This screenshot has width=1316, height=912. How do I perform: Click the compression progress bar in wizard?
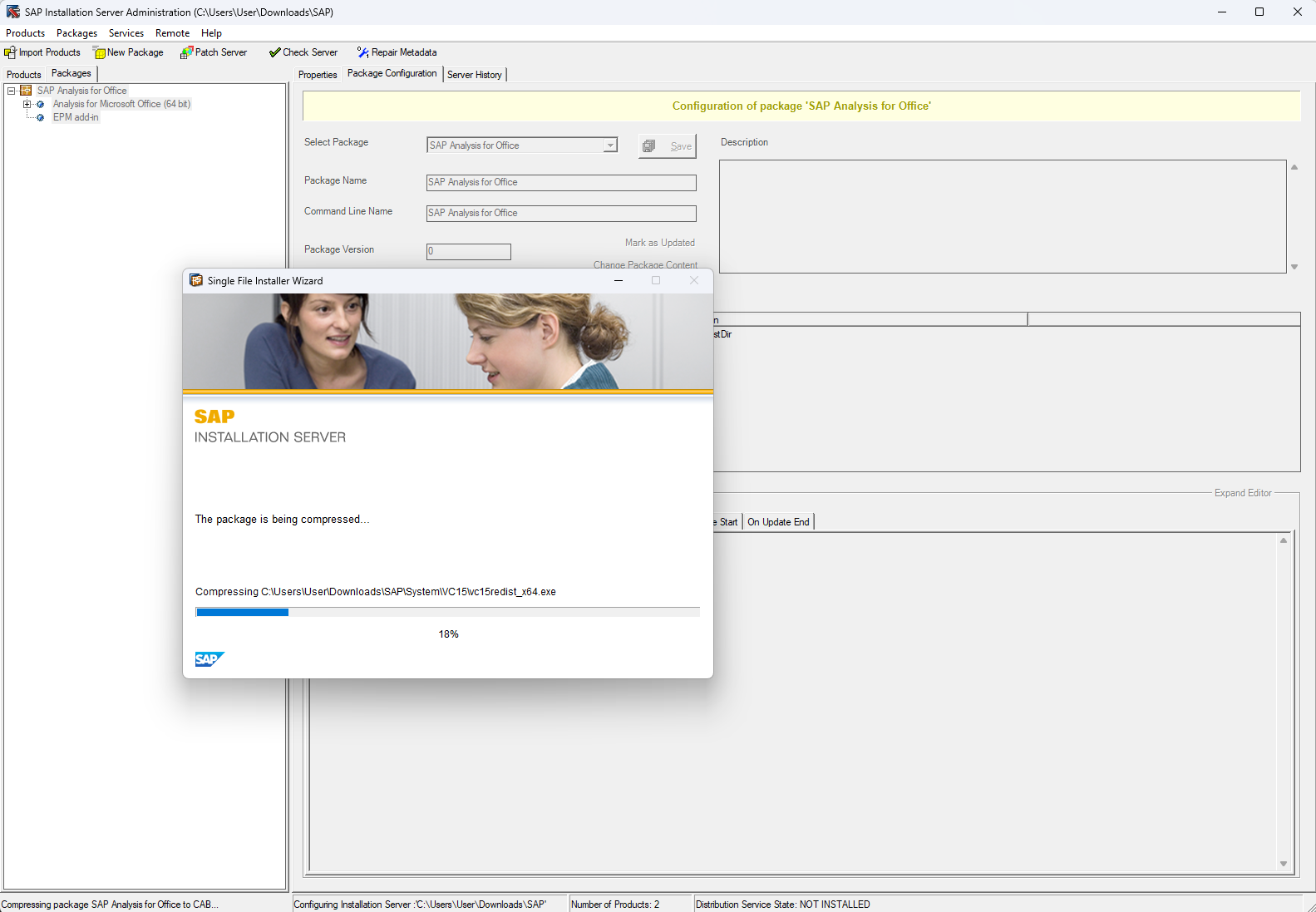click(x=447, y=612)
